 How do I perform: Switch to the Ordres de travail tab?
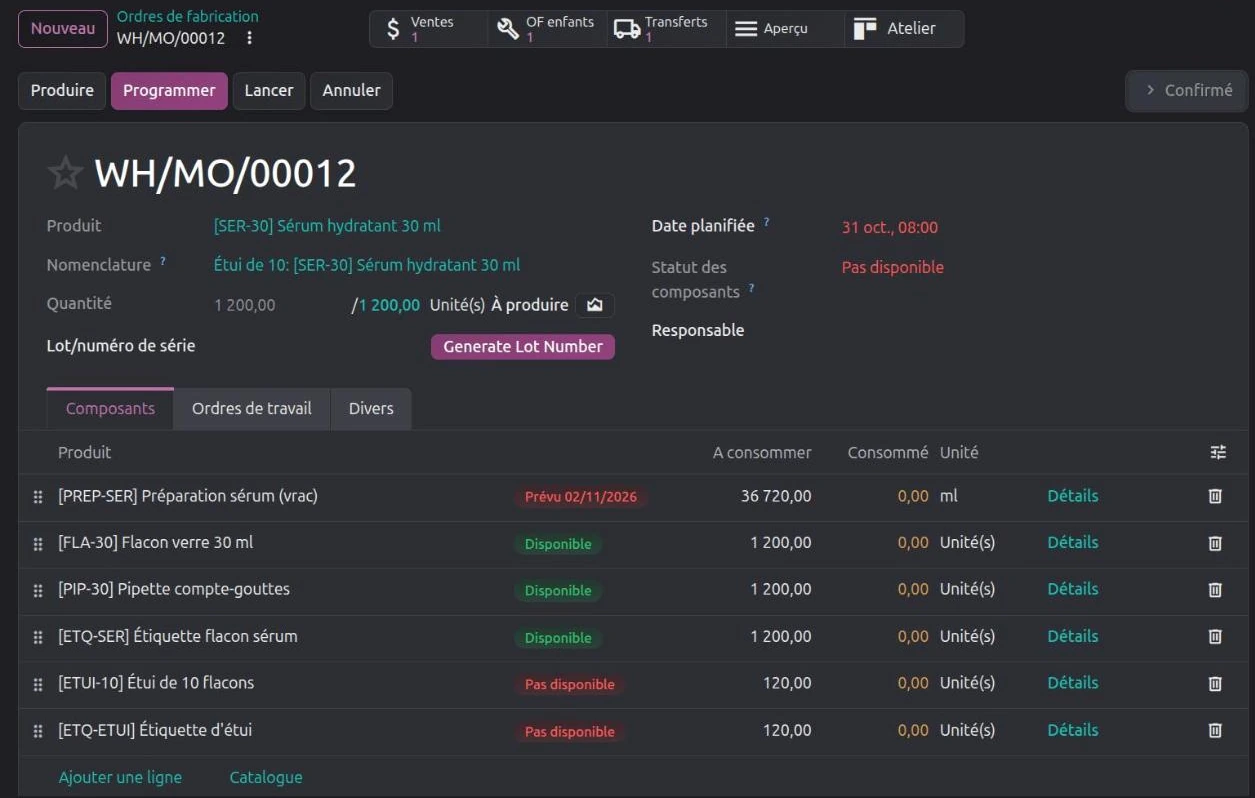(252, 409)
